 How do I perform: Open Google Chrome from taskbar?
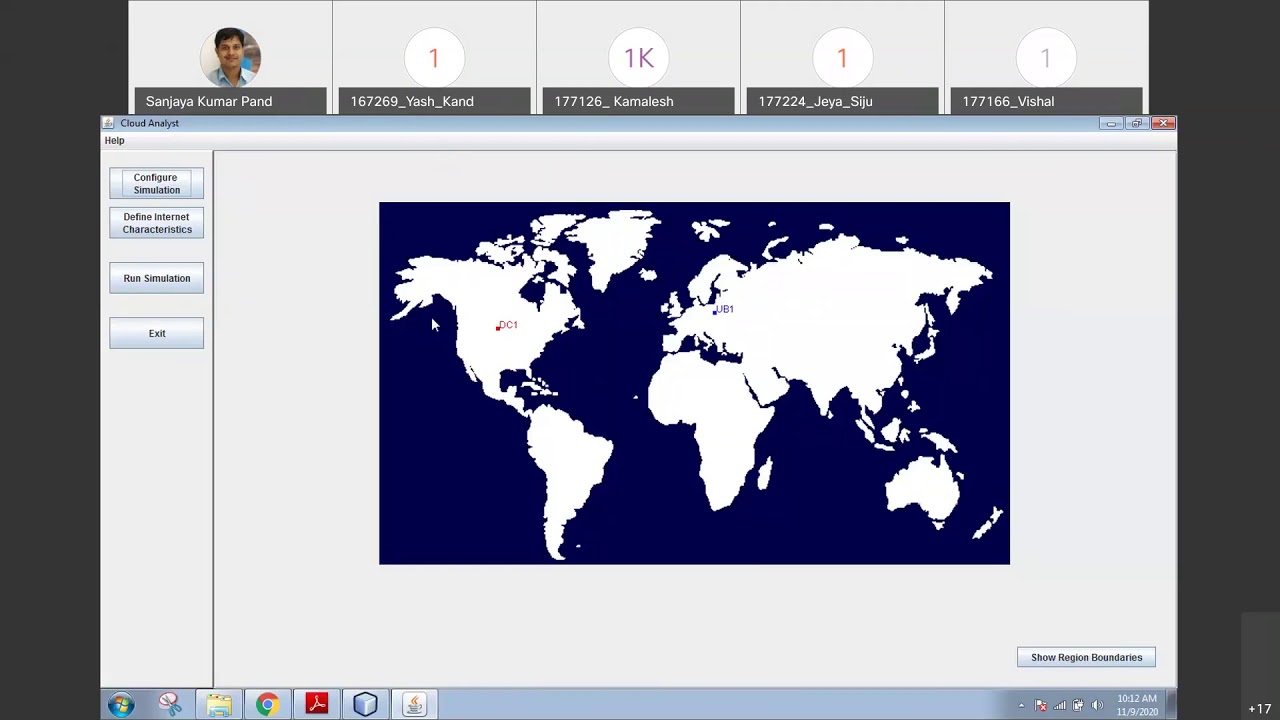[x=267, y=705]
